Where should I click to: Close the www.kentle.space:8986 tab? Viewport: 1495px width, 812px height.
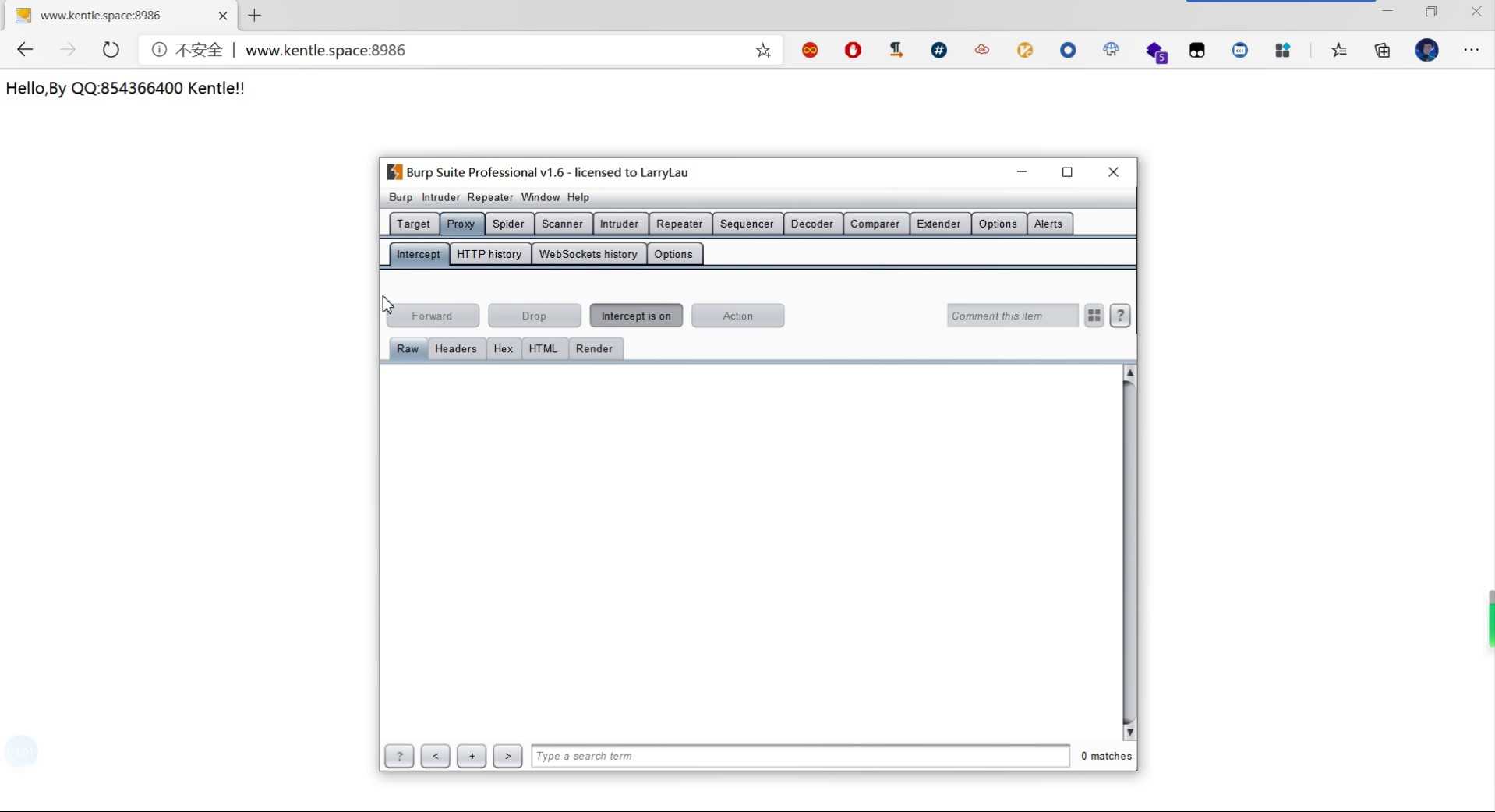point(223,16)
